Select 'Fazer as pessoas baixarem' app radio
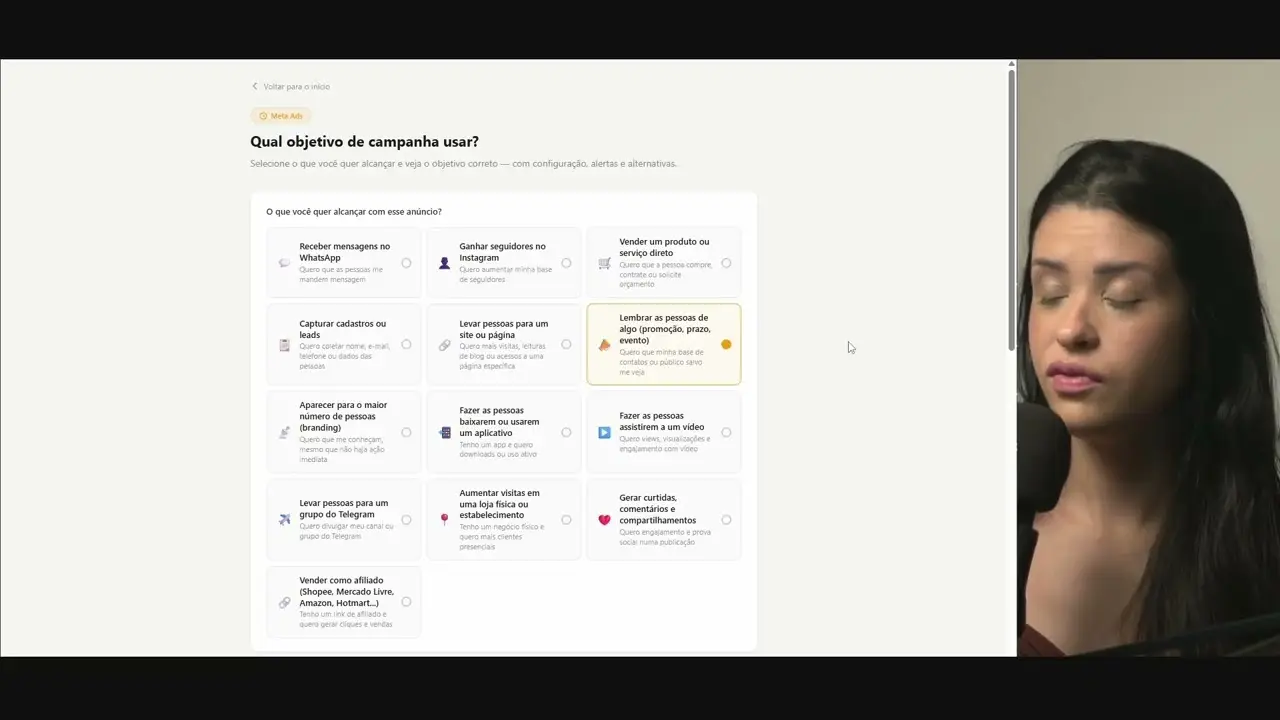Viewport: 1280px width, 720px height. pos(566,432)
